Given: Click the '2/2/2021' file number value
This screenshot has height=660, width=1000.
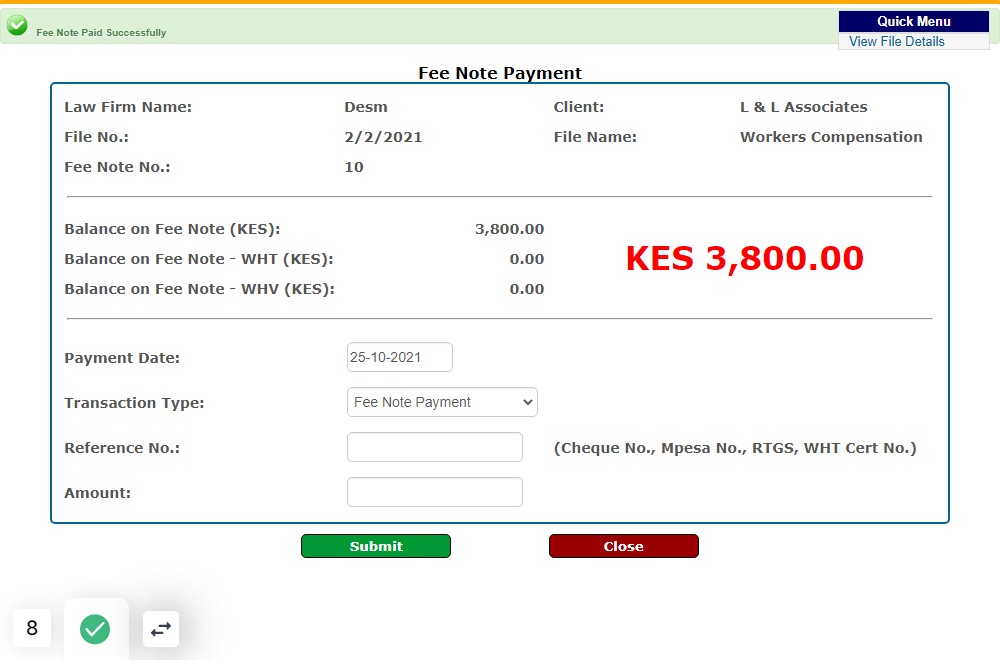Looking at the screenshot, I should [x=383, y=137].
